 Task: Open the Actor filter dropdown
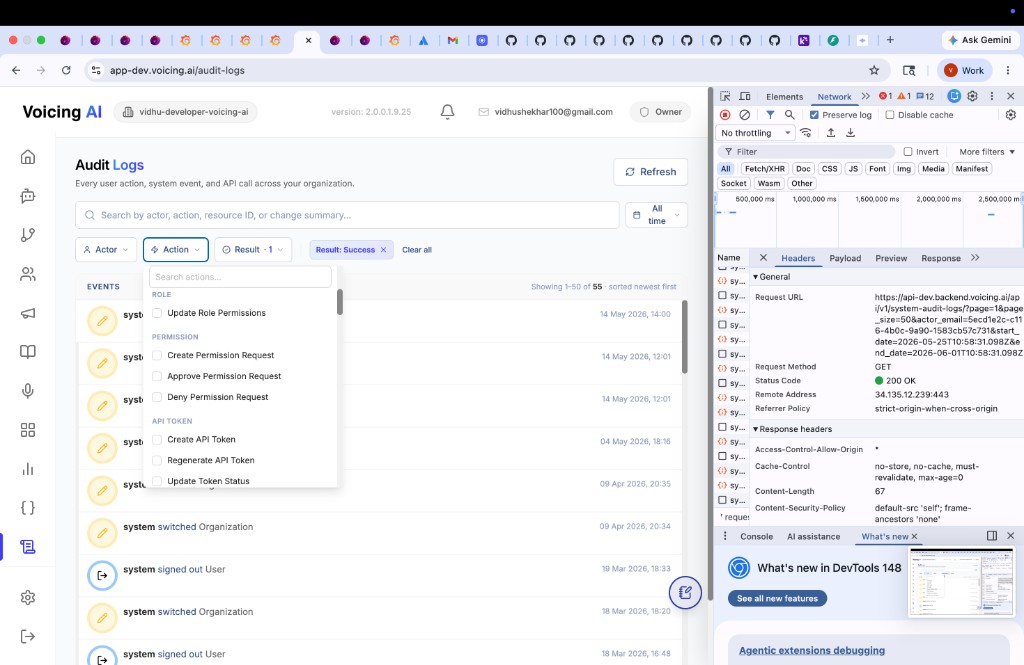pos(106,250)
